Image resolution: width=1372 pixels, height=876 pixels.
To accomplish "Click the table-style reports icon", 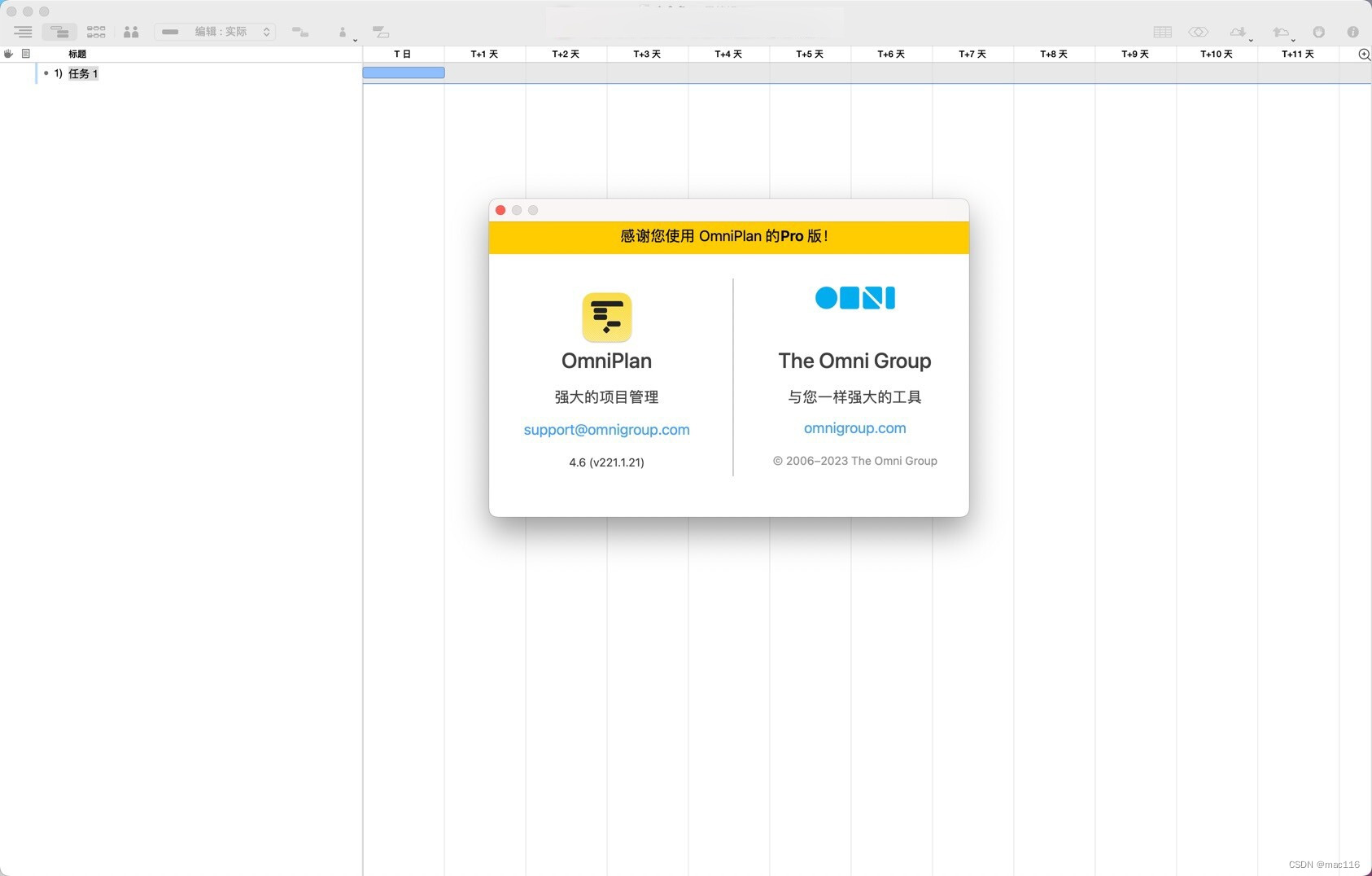I will [1163, 32].
